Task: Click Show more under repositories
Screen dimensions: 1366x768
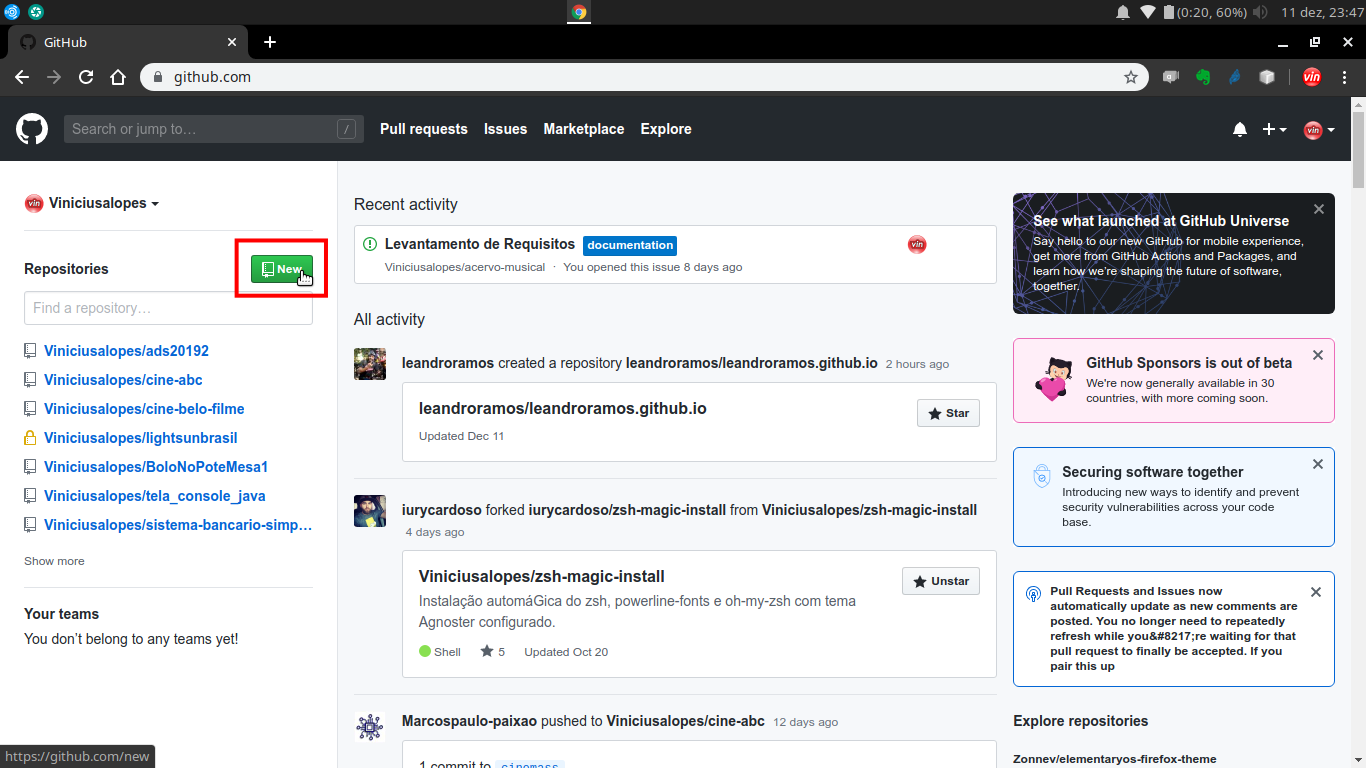Action: point(54,561)
